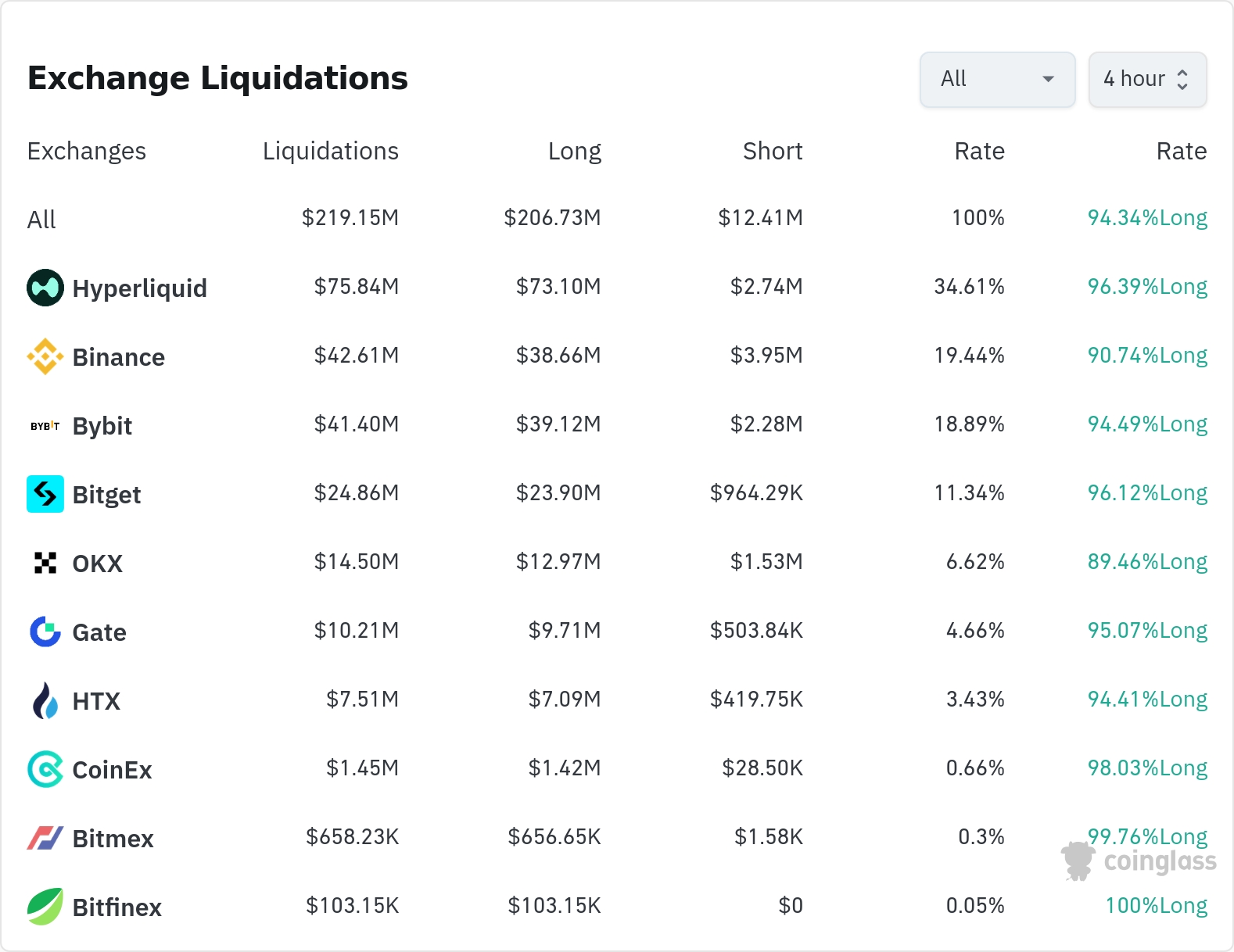Viewport: 1234px width, 952px height.
Task: Click the HTX flame logo icon
Action: (45, 700)
